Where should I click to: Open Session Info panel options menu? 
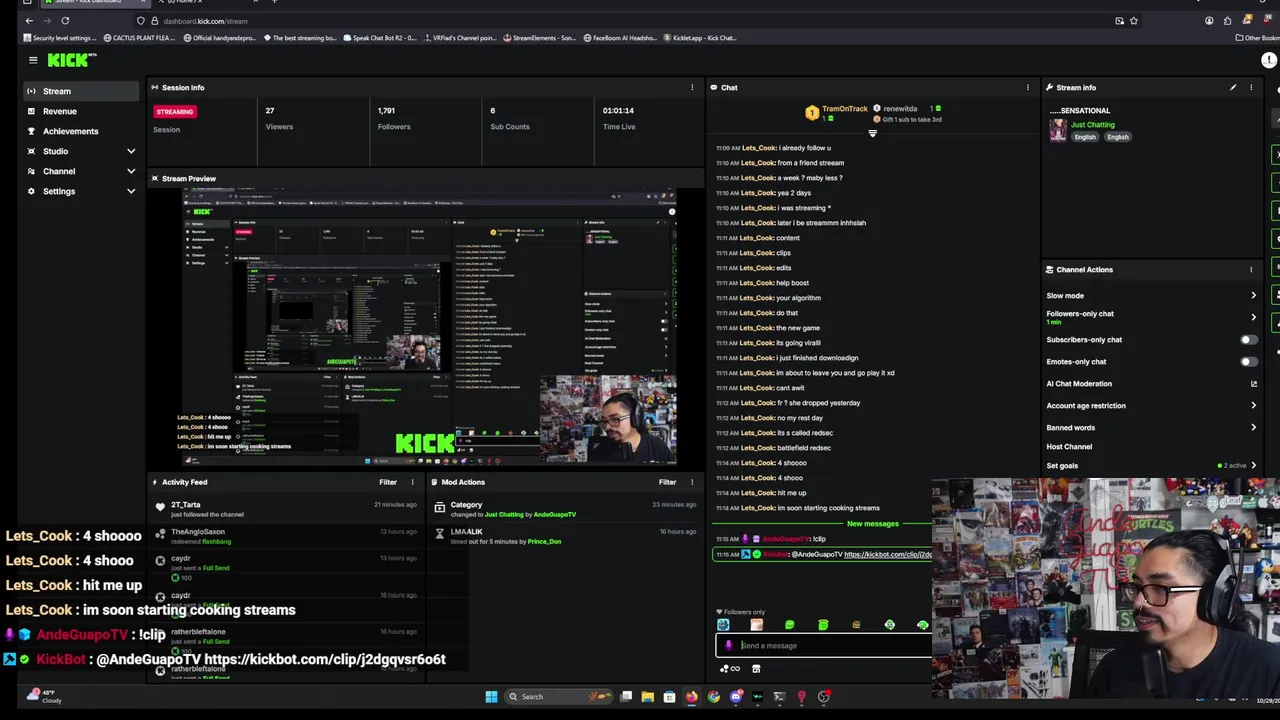click(x=692, y=87)
